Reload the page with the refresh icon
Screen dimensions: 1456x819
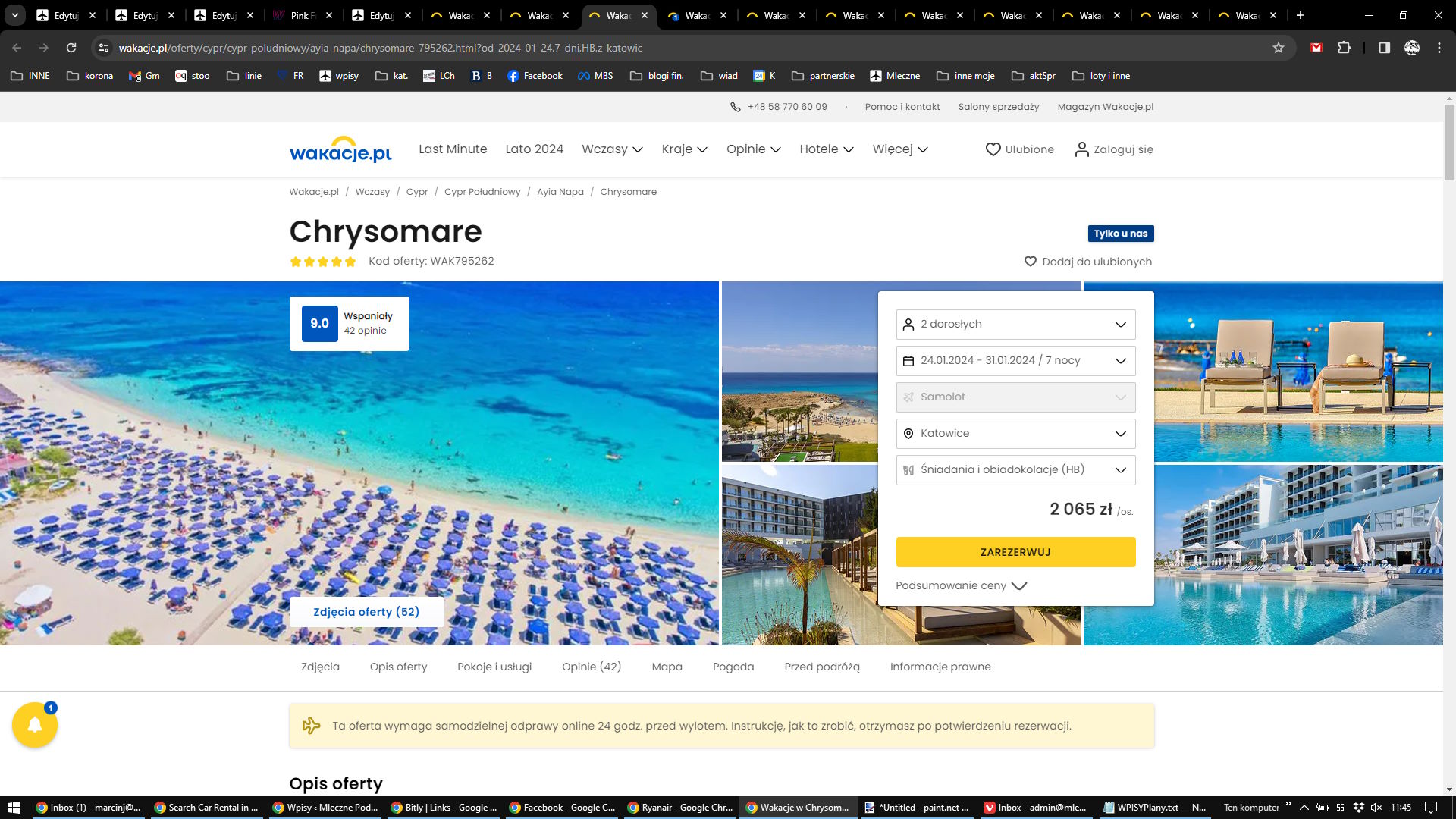pyautogui.click(x=71, y=48)
